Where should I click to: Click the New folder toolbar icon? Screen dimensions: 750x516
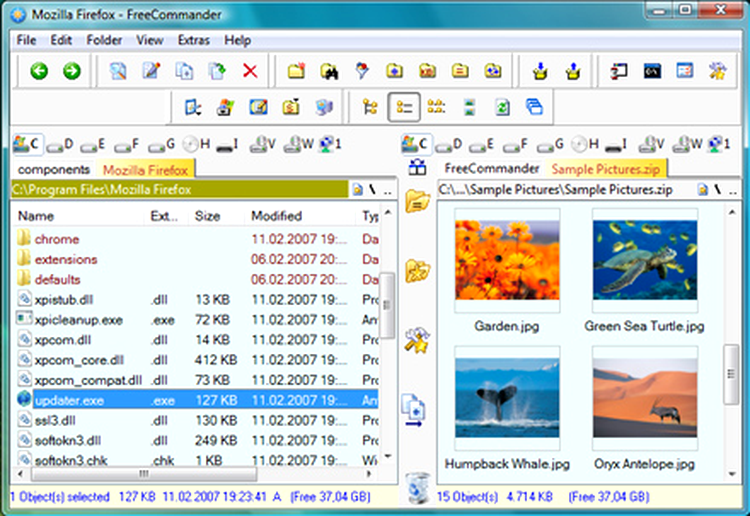[297, 72]
